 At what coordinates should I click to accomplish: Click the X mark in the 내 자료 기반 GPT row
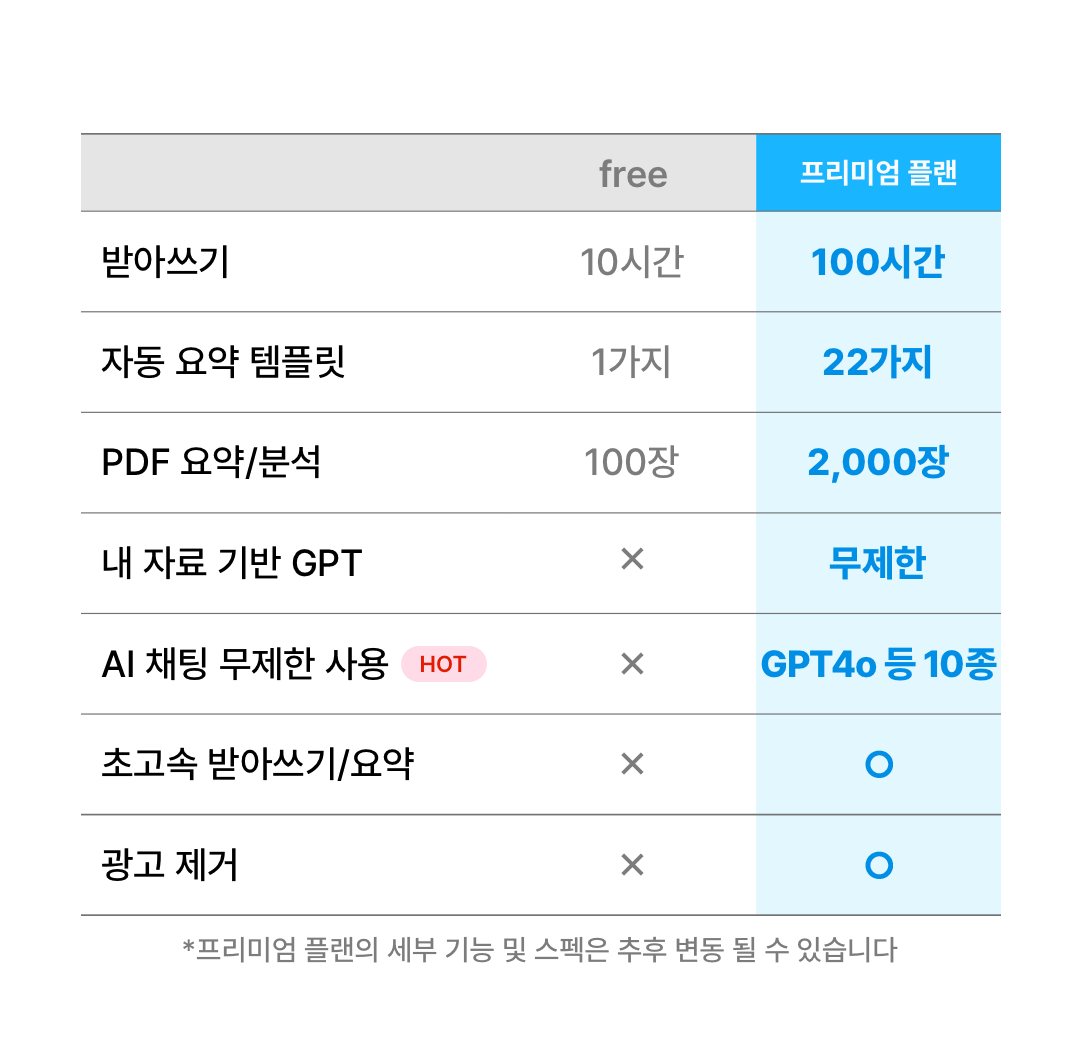click(632, 559)
